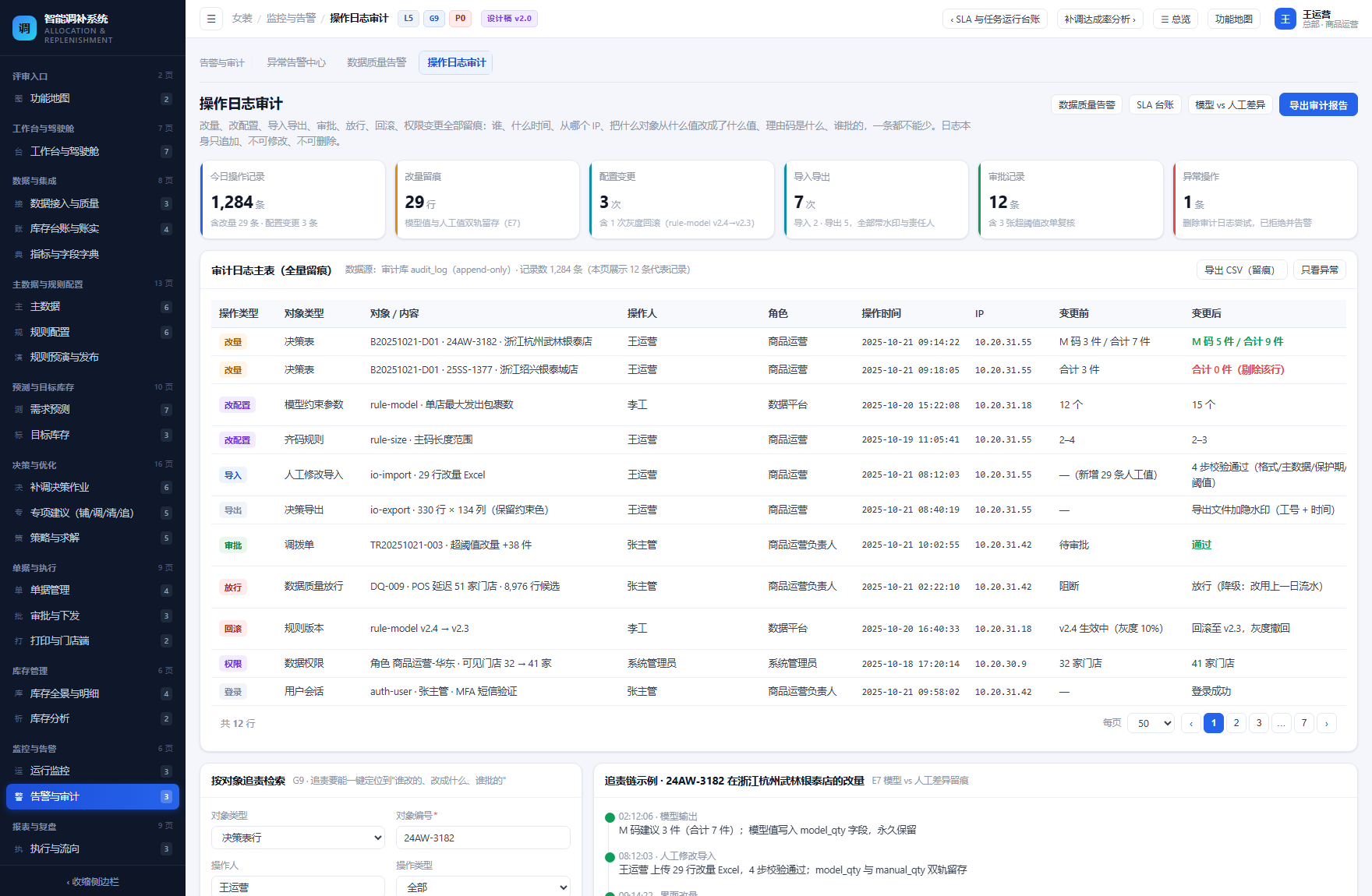Click the 操作人 field containing 王运营
This screenshot has height=896, width=1372.
point(298,887)
